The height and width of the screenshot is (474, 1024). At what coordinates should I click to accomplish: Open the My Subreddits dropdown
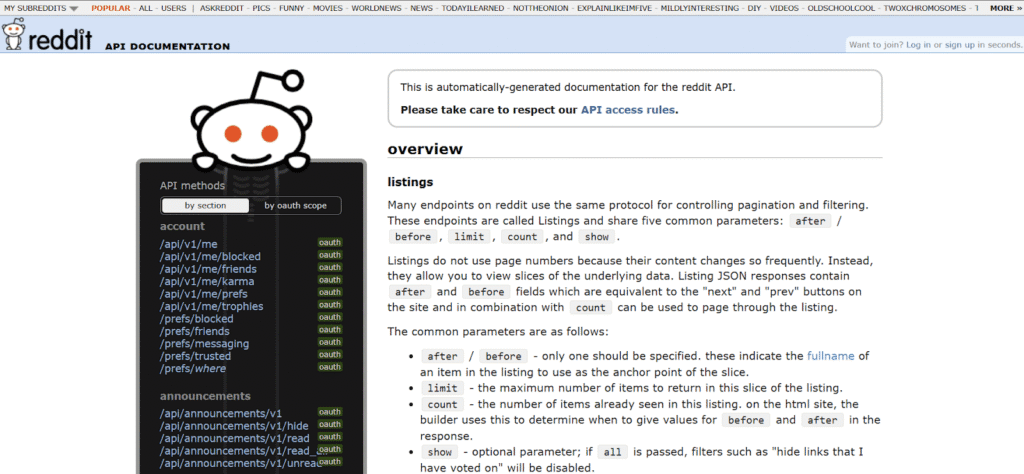pos(41,8)
